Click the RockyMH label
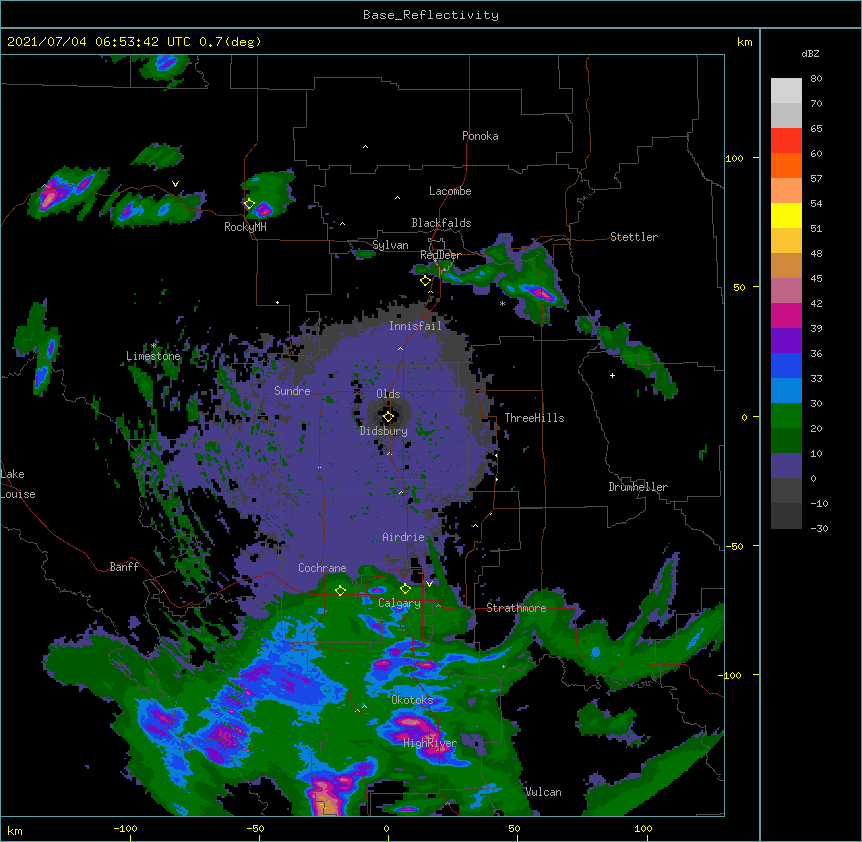The width and height of the screenshot is (862, 842). tap(245, 227)
